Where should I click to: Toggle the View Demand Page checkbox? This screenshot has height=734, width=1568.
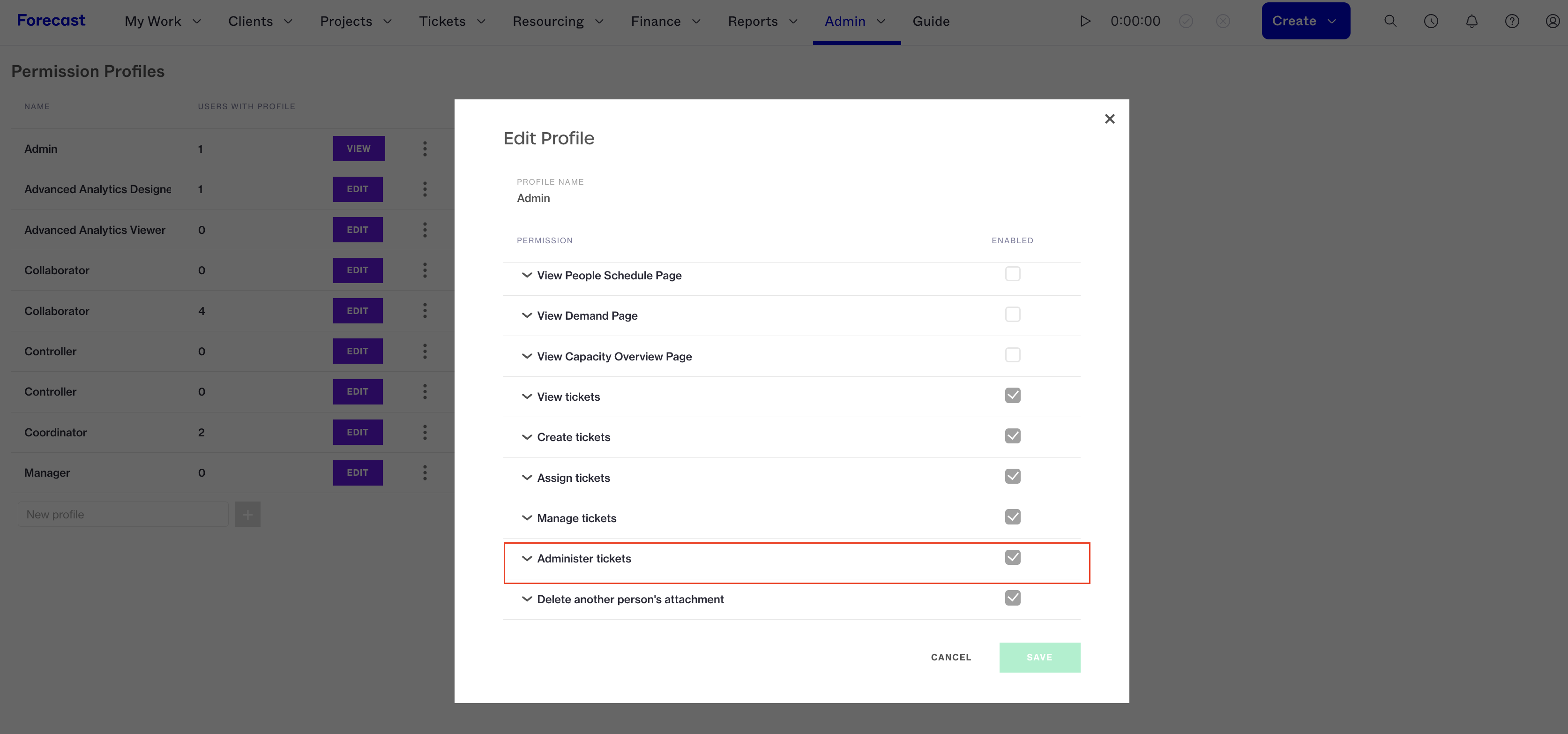(1012, 315)
